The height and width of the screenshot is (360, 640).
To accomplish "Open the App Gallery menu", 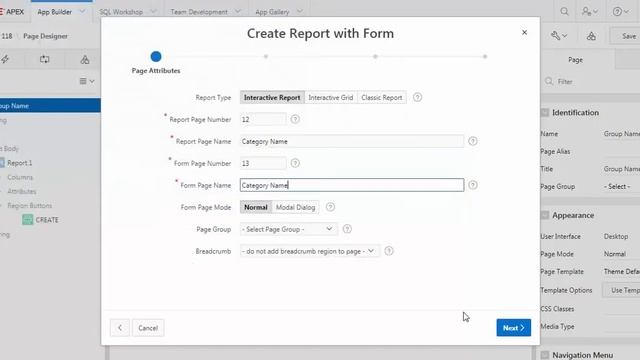I will tap(272, 12).
